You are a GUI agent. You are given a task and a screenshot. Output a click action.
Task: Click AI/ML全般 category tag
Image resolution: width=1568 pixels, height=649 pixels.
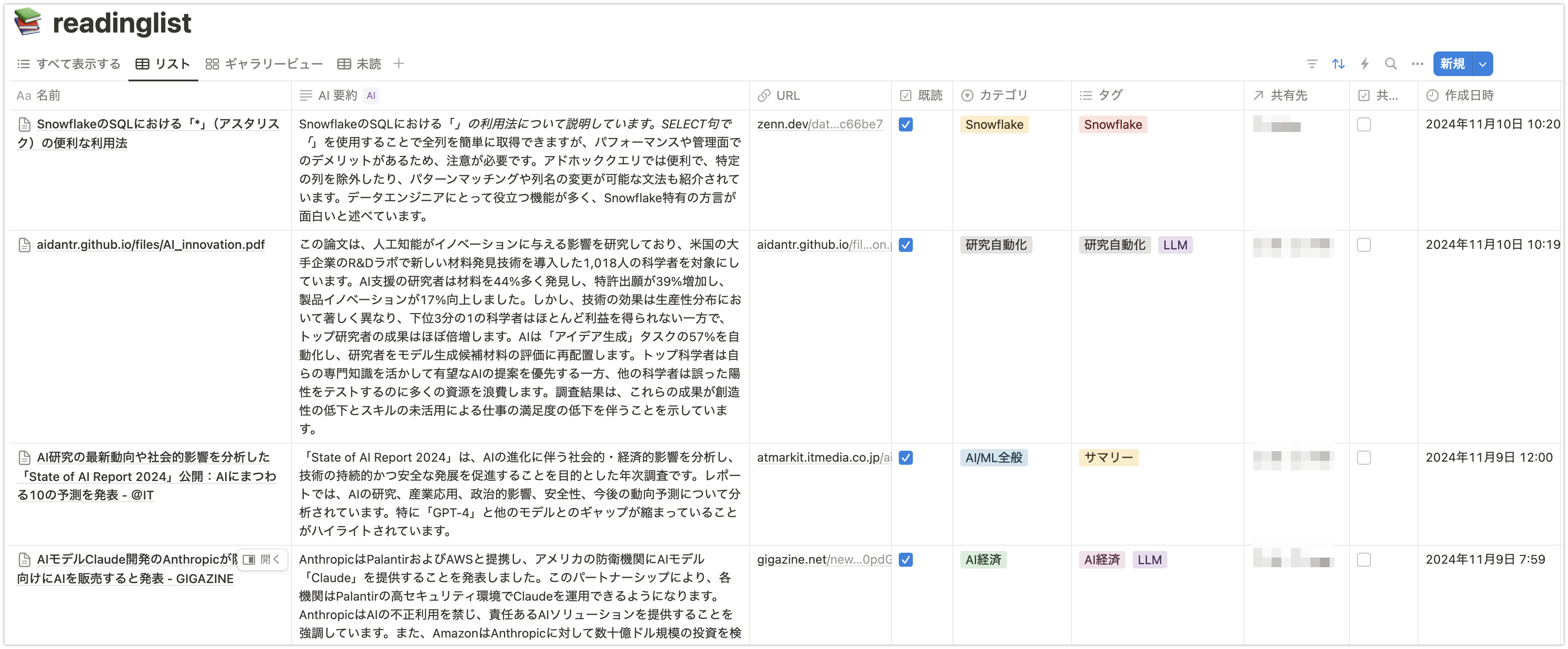[x=993, y=458]
